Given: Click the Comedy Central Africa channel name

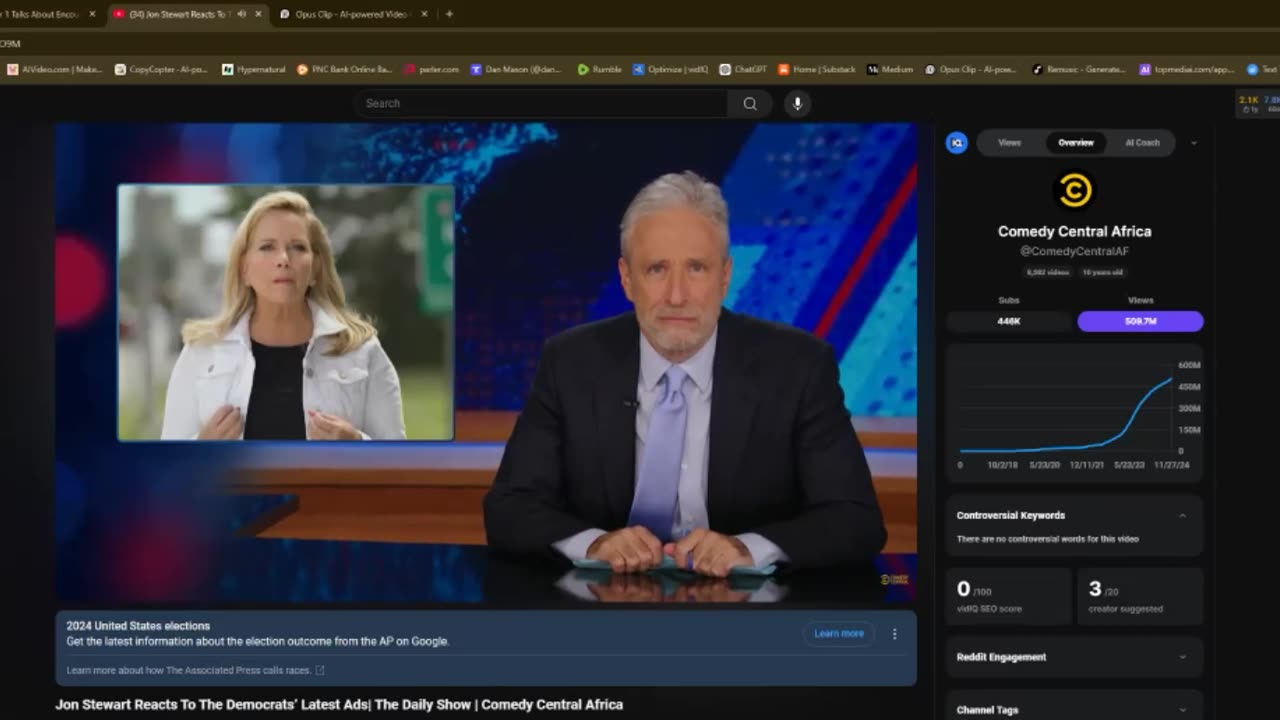Looking at the screenshot, I should tap(1075, 231).
